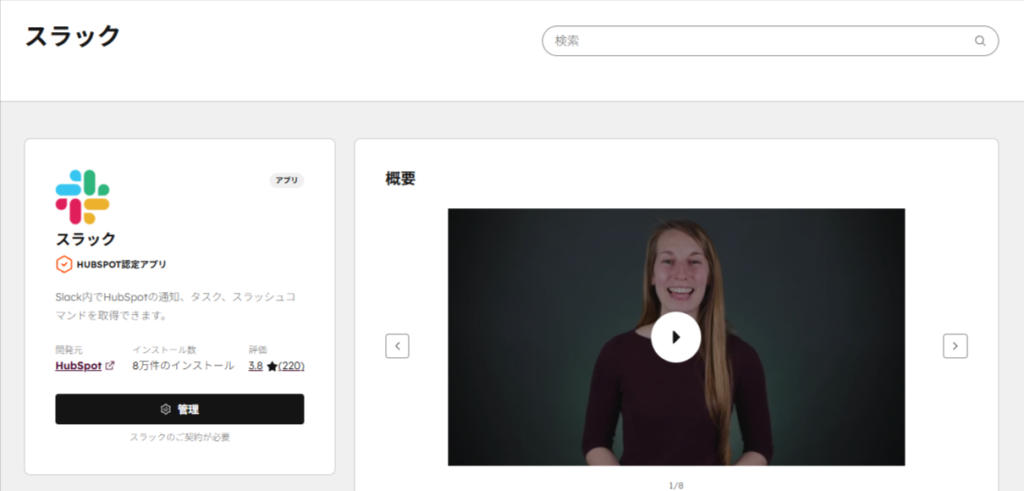Open the (220) reviews link
Image resolution: width=1024 pixels, height=491 pixels.
click(x=291, y=366)
